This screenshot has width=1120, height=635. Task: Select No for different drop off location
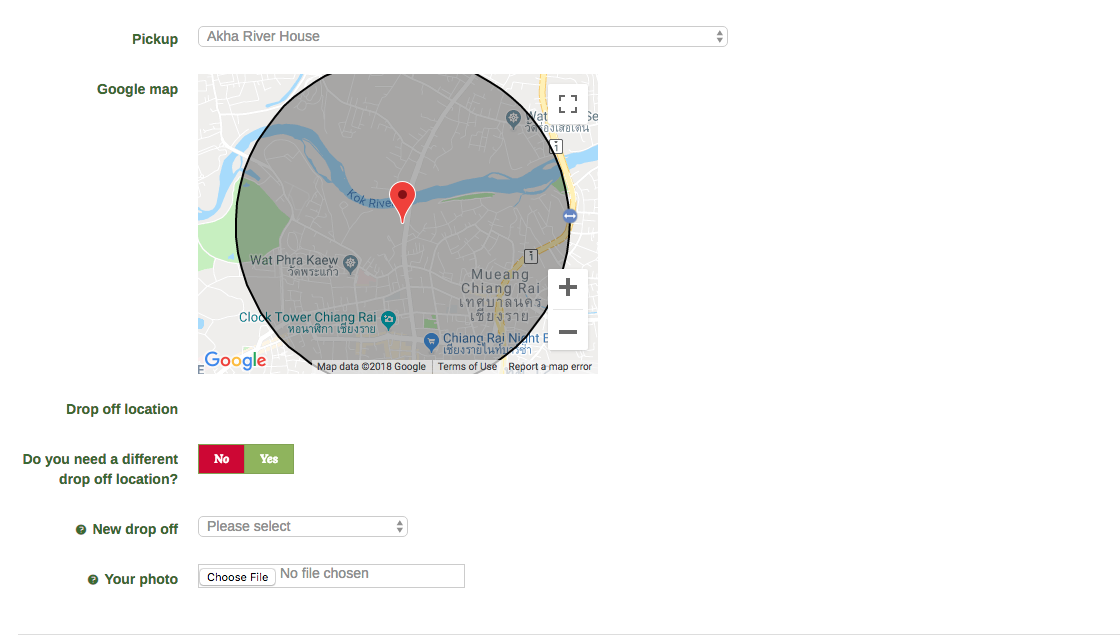[221, 459]
